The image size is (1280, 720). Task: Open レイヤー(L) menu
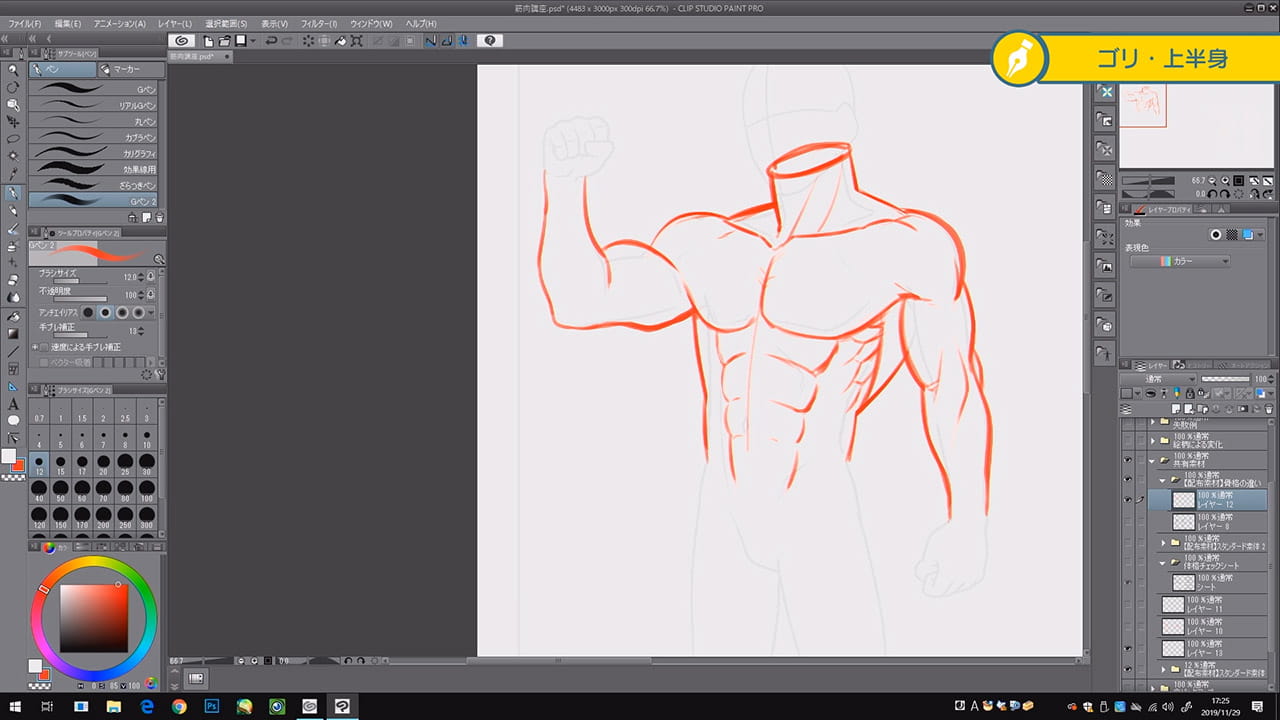click(175, 23)
